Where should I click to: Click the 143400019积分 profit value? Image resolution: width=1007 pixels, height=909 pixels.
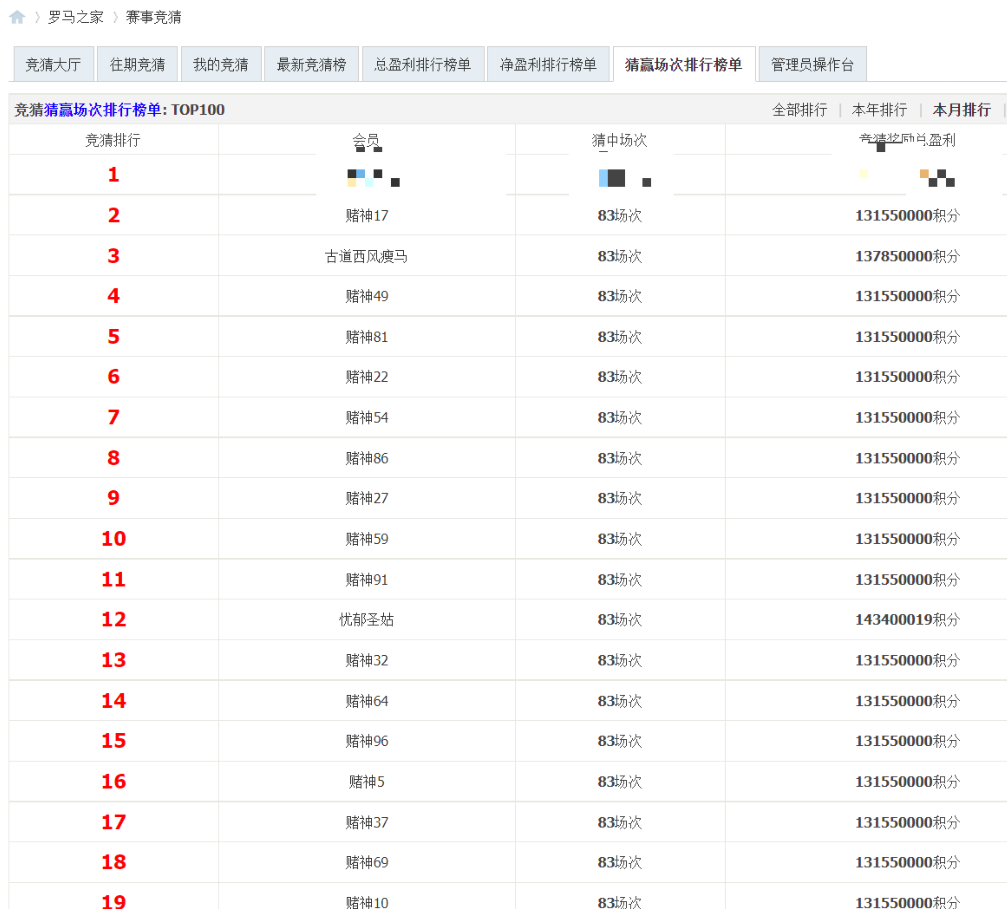tap(906, 620)
